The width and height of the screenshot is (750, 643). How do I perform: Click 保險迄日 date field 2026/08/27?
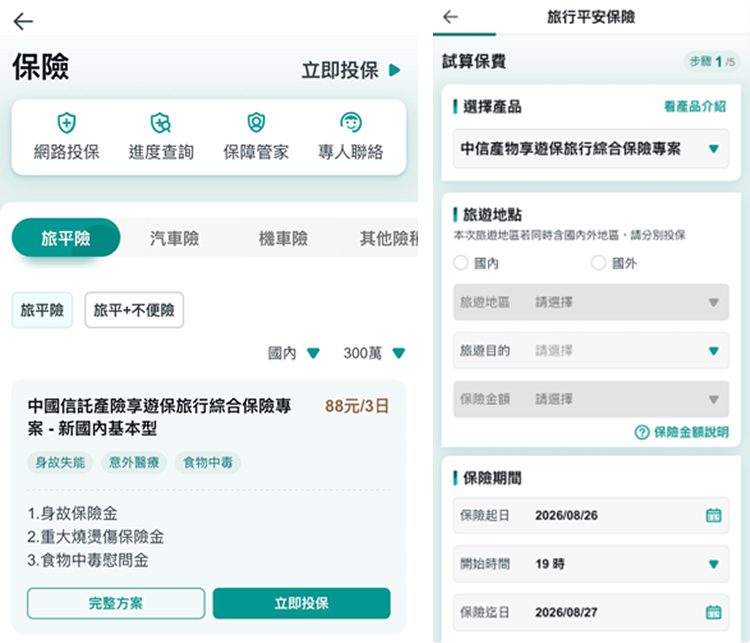[x=591, y=612]
